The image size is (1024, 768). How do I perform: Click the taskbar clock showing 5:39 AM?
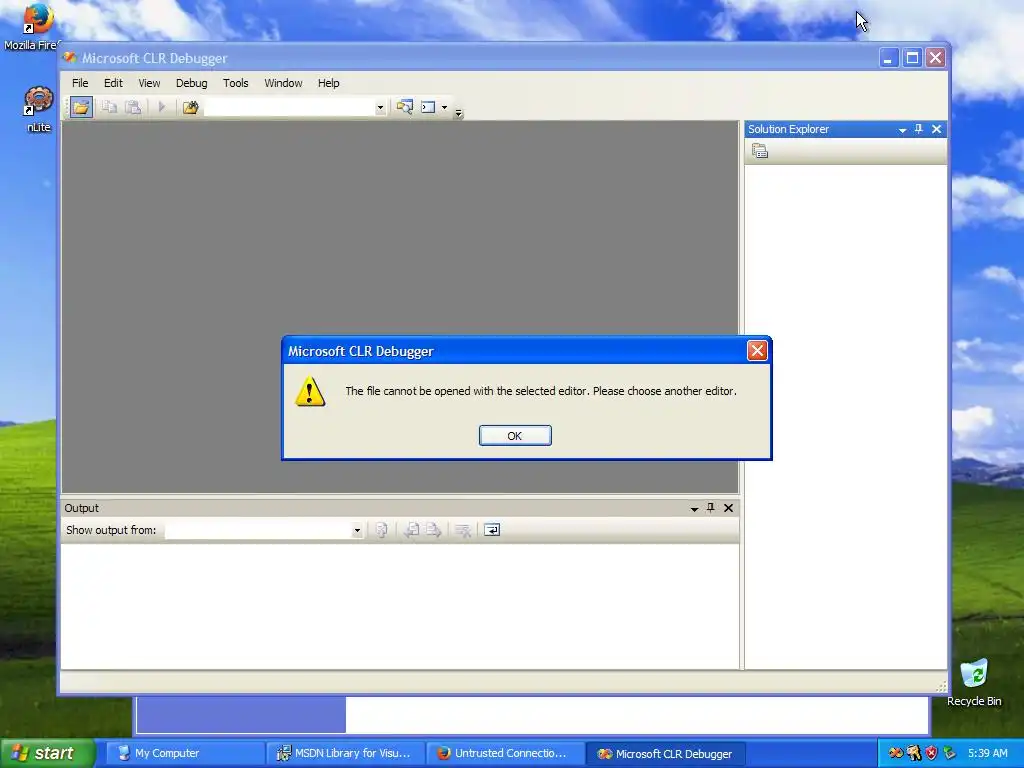tap(987, 753)
